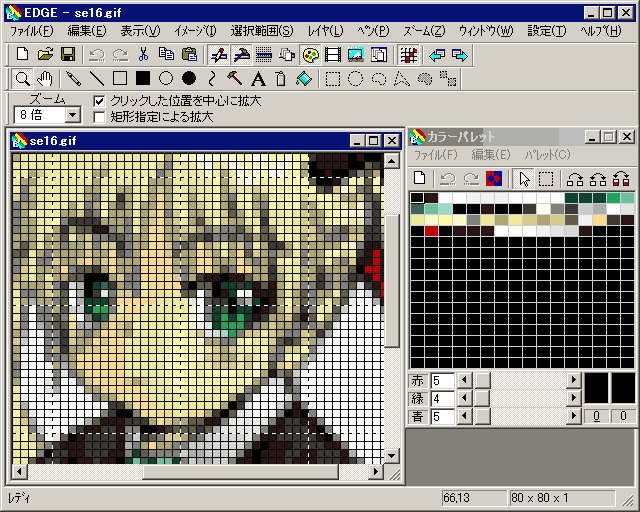Open a file with the folder icon

pyautogui.click(x=45, y=55)
